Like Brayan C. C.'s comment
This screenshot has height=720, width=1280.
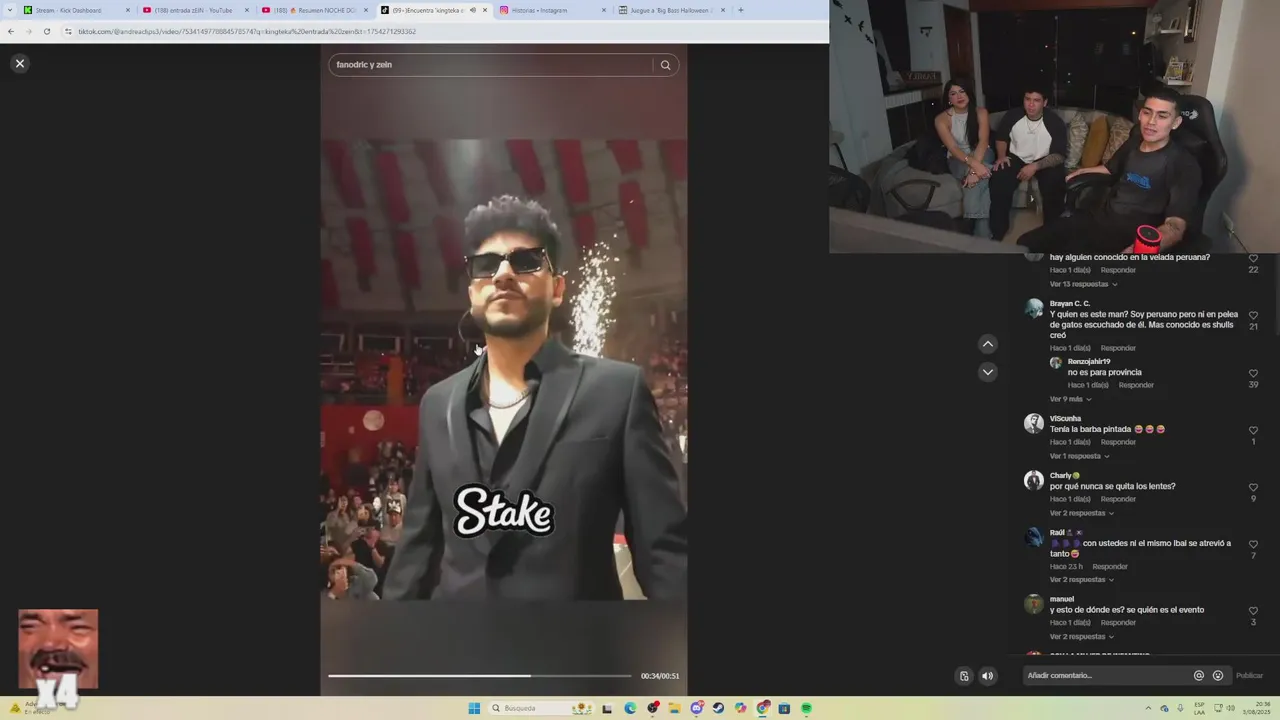point(1253,315)
